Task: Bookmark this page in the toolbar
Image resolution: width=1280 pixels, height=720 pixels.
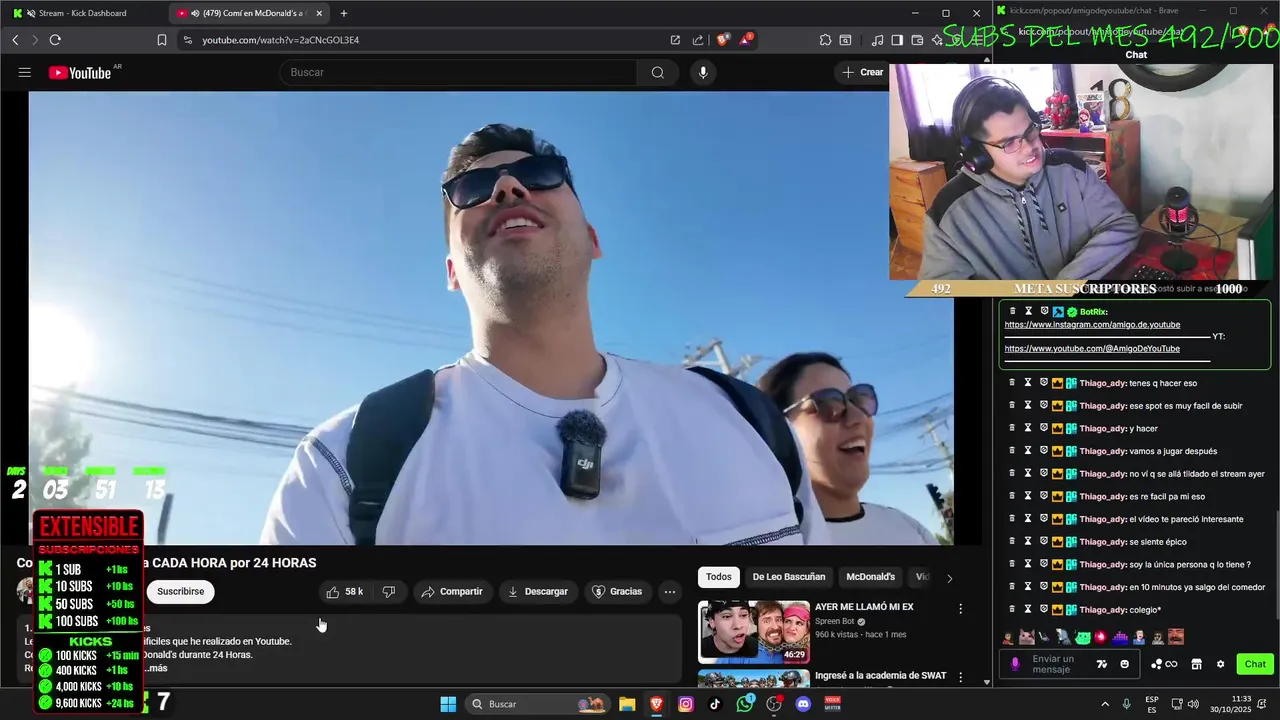Action: pyautogui.click(x=162, y=40)
